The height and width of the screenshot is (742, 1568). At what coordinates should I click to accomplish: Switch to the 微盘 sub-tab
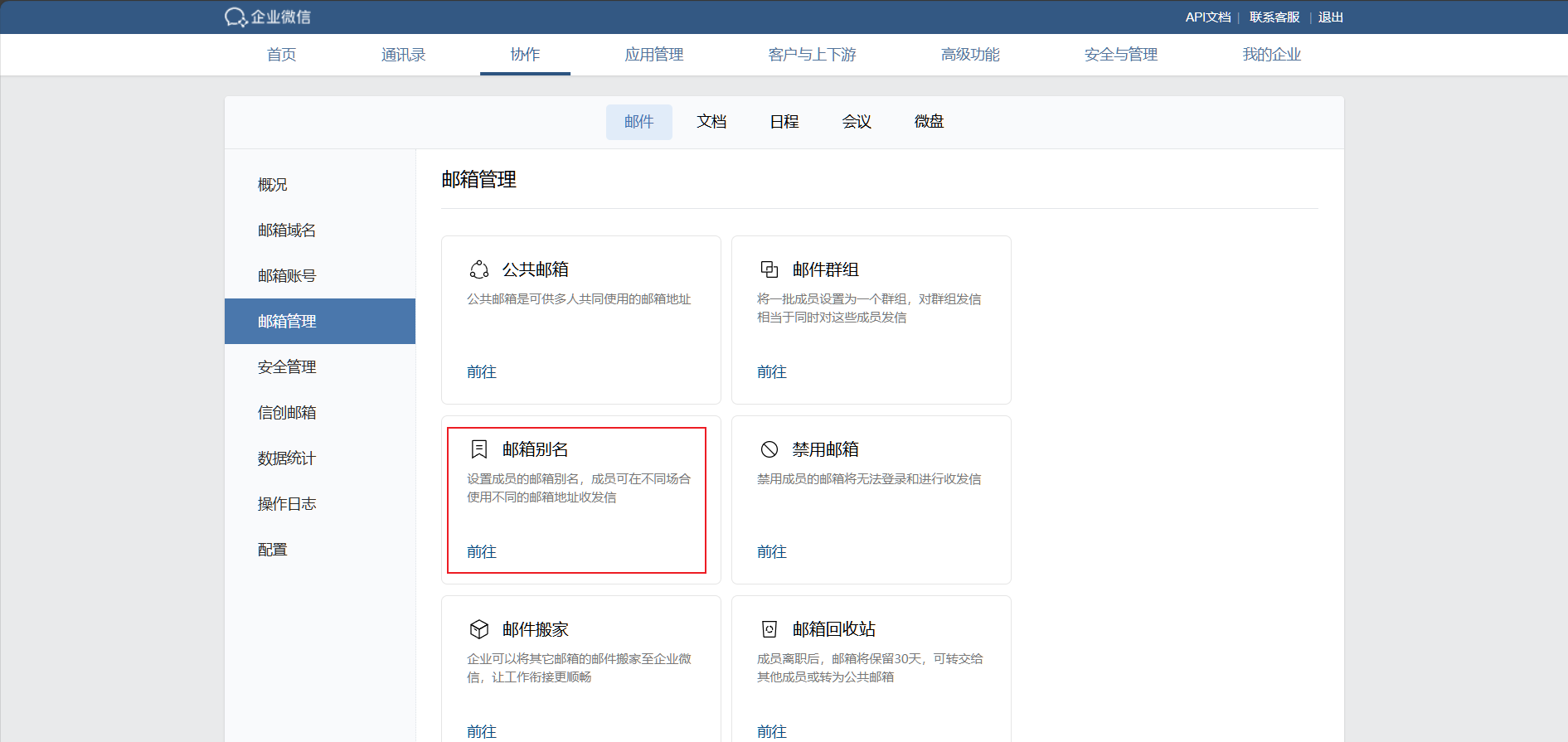point(930,122)
